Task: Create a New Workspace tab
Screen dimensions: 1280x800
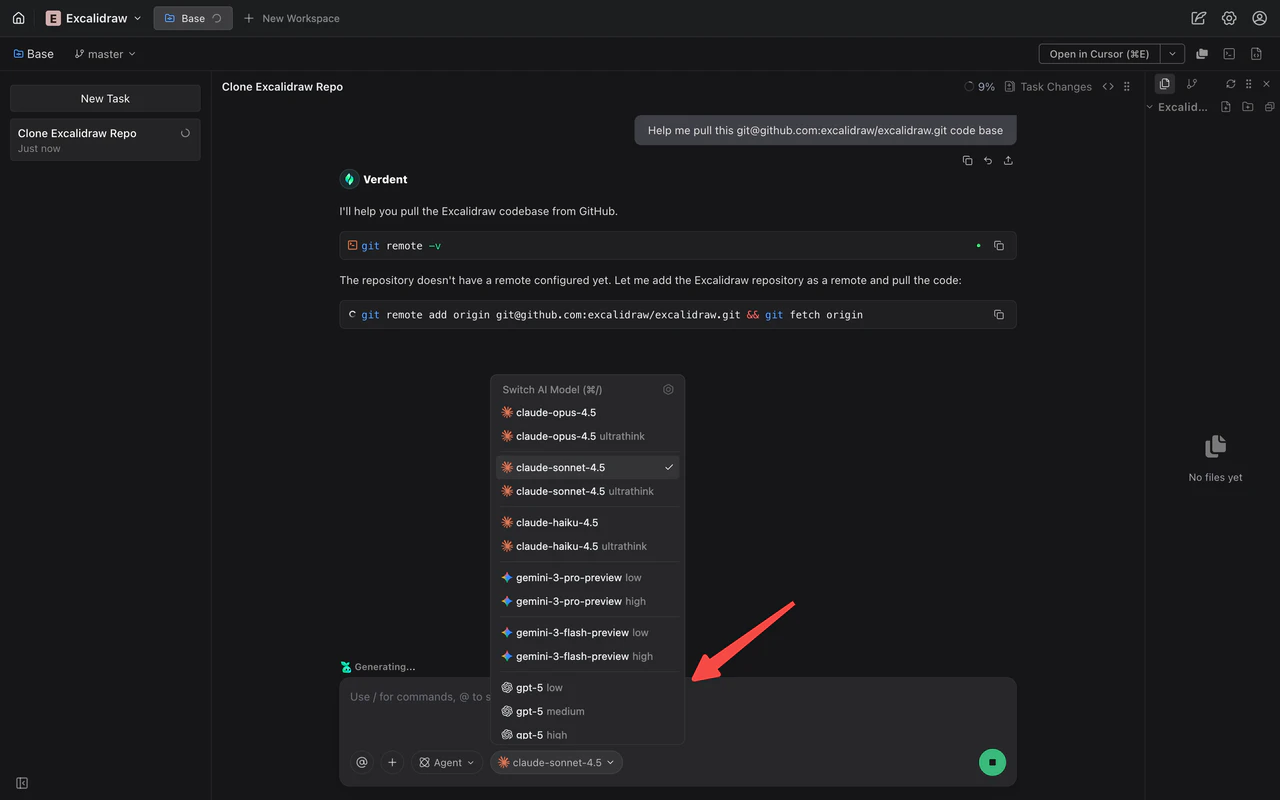Action: click(292, 18)
